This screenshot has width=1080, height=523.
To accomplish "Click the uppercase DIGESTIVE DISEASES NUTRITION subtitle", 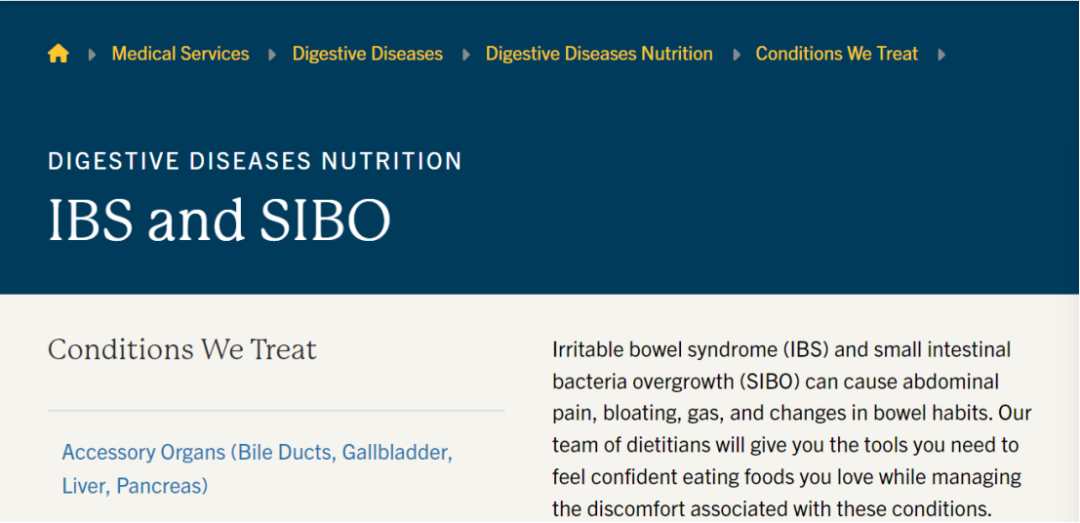I will pyautogui.click(x=255, y=161).
